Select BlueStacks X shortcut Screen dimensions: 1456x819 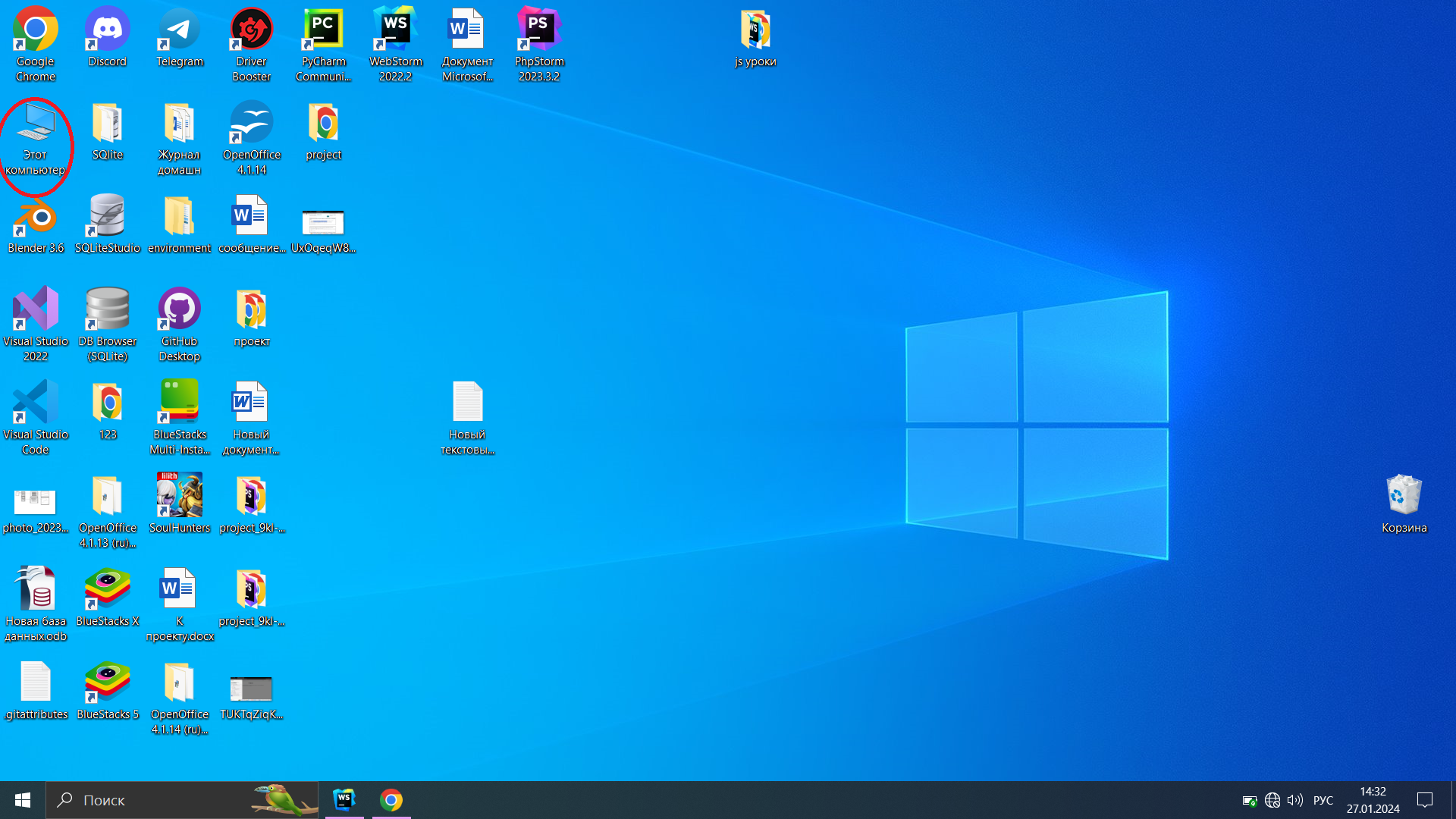click(x=108, y=598)
